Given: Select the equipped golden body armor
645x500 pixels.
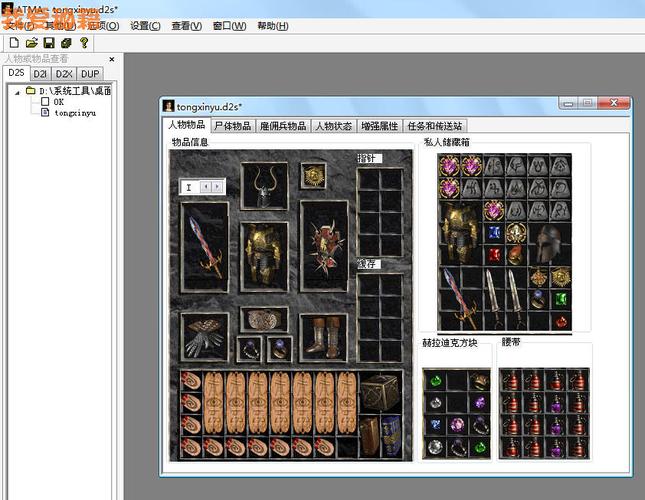Looking at the screenshot, I should point(264,257).
